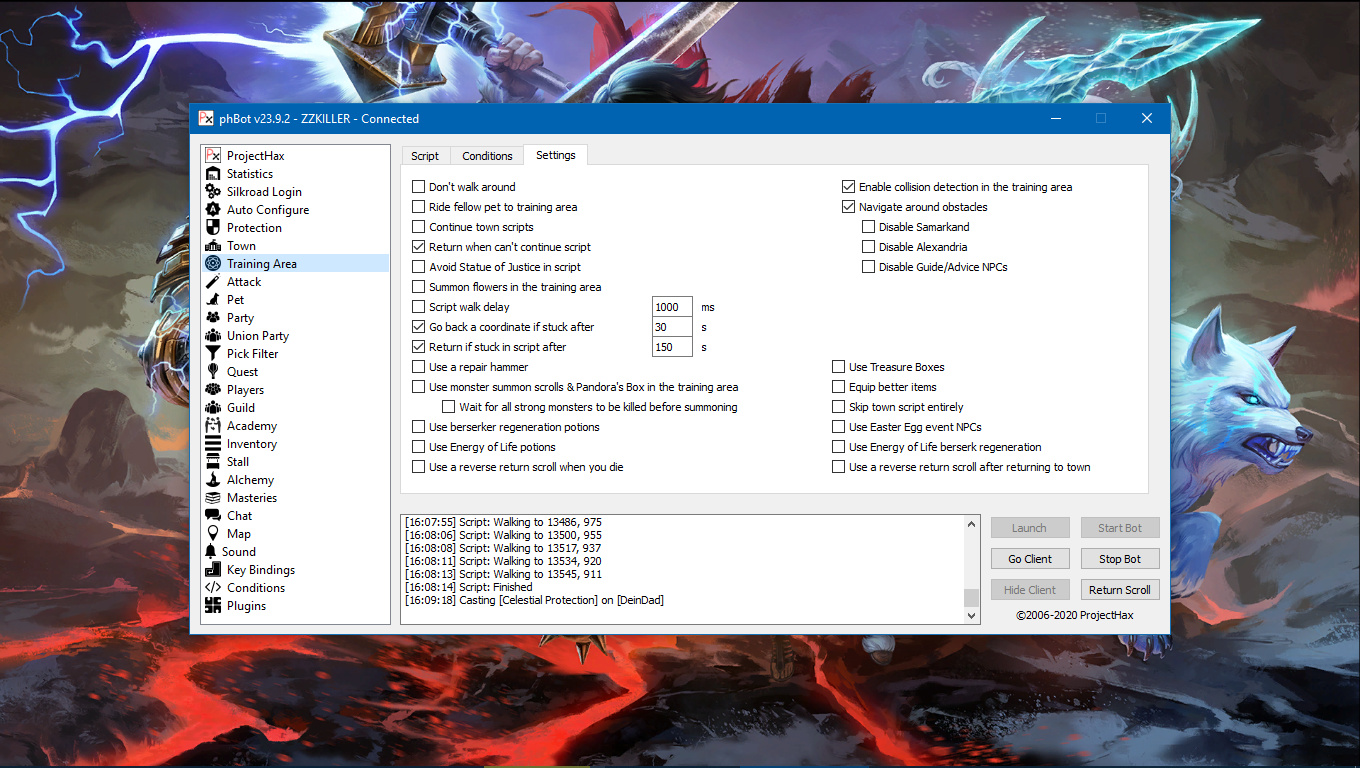1360x768 pixels.
Task: Click the Sound bell icon
Action: coord(210,552)
